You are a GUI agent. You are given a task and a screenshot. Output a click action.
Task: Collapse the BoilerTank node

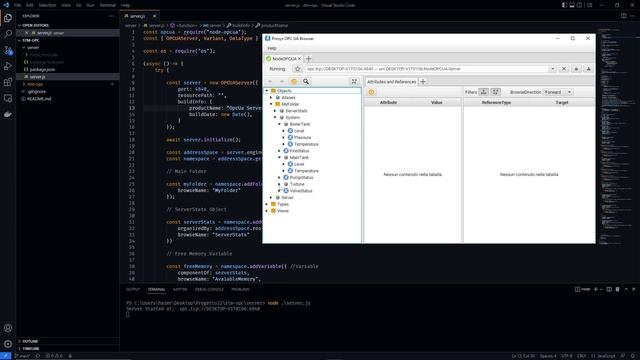(x=280, y=124)
